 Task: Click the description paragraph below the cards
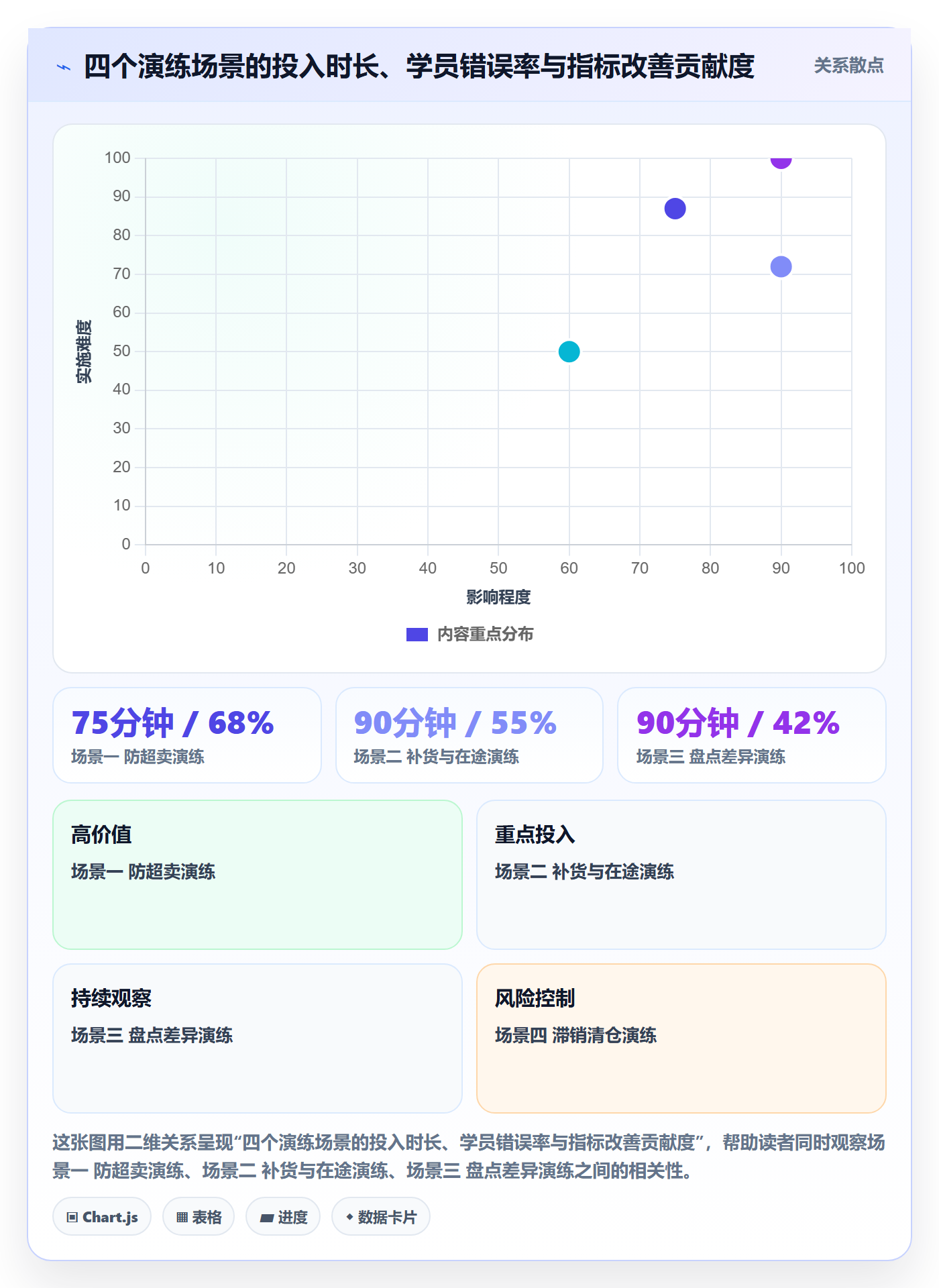469,1157
